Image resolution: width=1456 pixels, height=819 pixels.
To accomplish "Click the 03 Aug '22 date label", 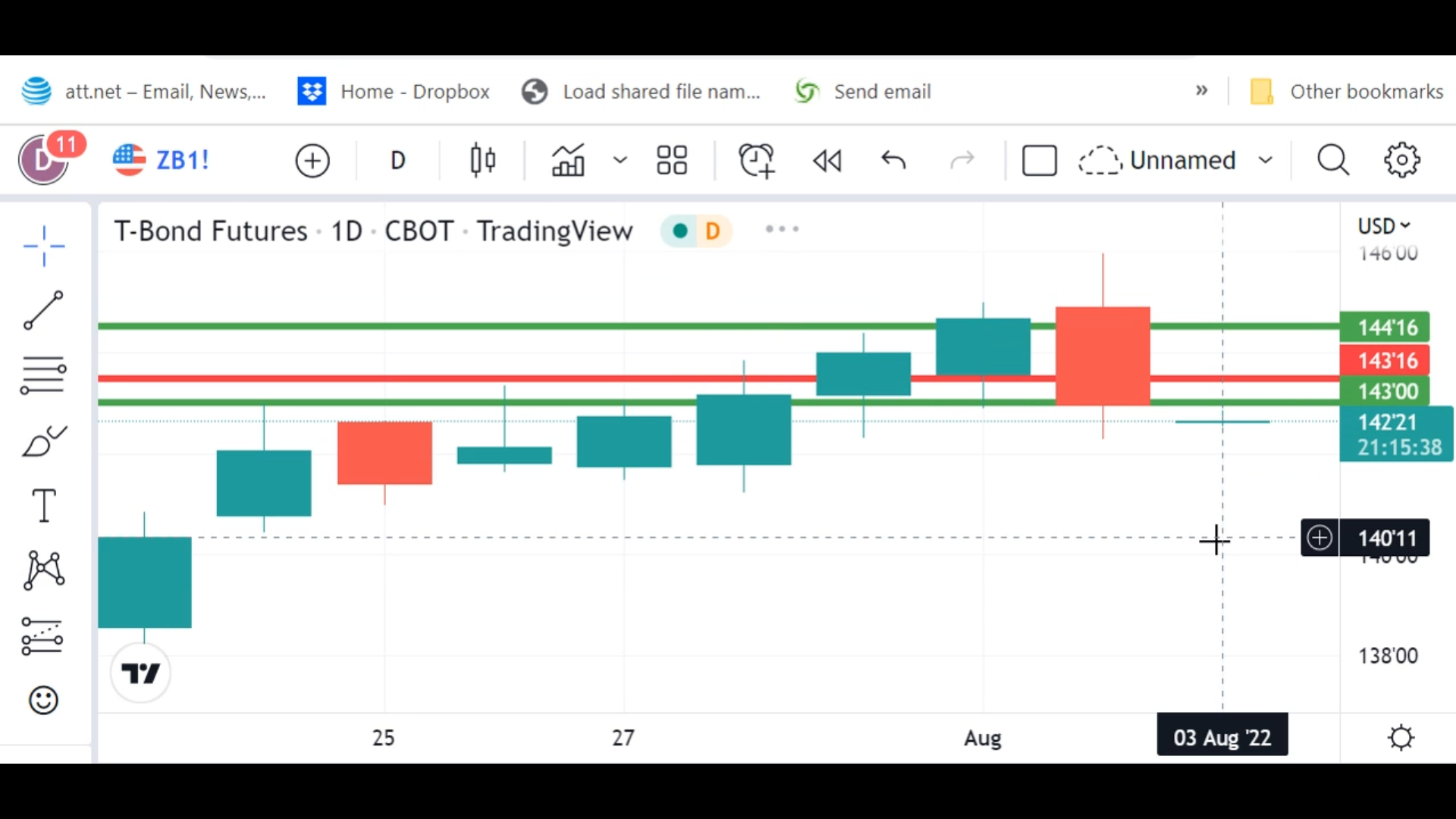I will (1222, 737).
